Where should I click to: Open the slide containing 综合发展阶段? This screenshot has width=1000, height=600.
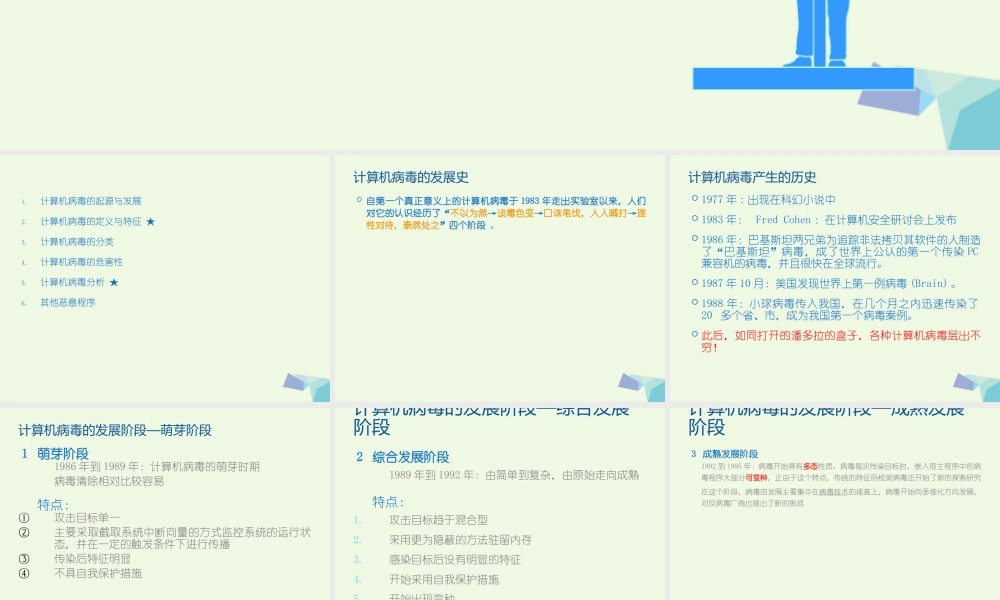coord(499,504)
